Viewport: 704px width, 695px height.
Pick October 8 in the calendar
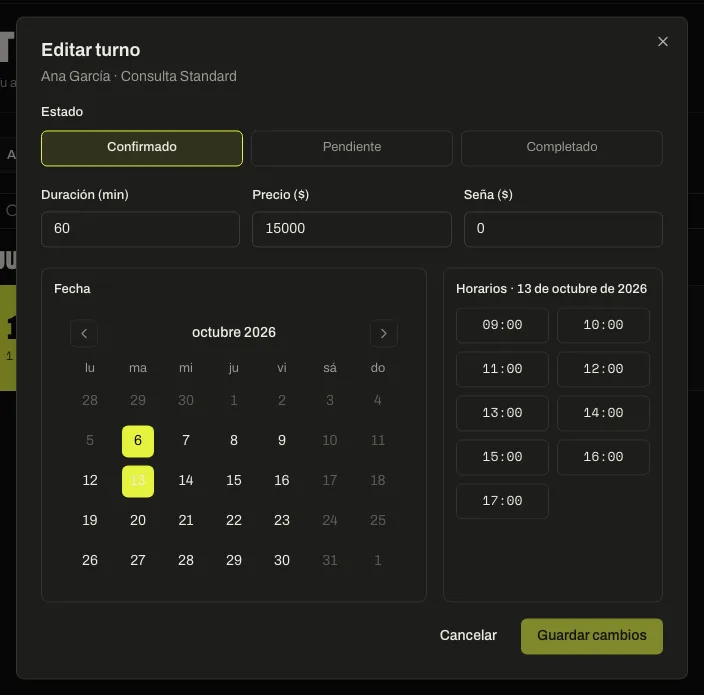[x=234, y=441]
